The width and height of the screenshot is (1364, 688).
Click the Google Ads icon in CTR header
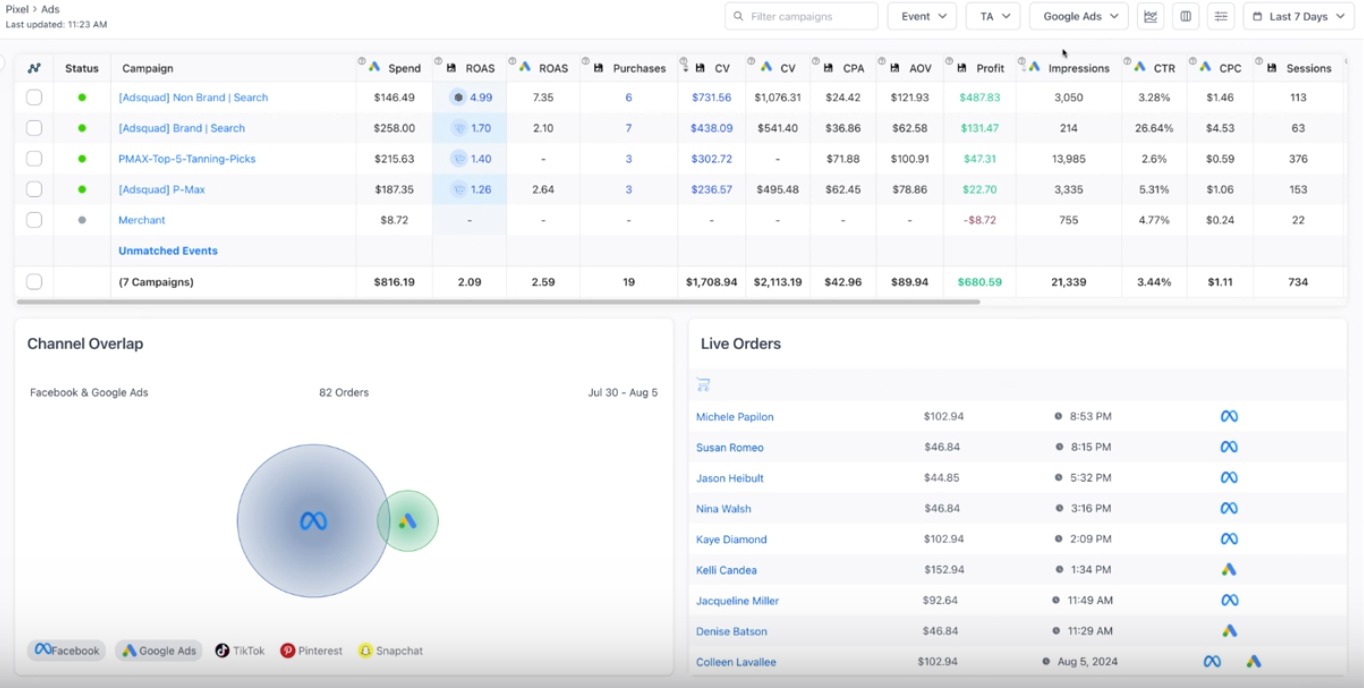pos(1139,66)
